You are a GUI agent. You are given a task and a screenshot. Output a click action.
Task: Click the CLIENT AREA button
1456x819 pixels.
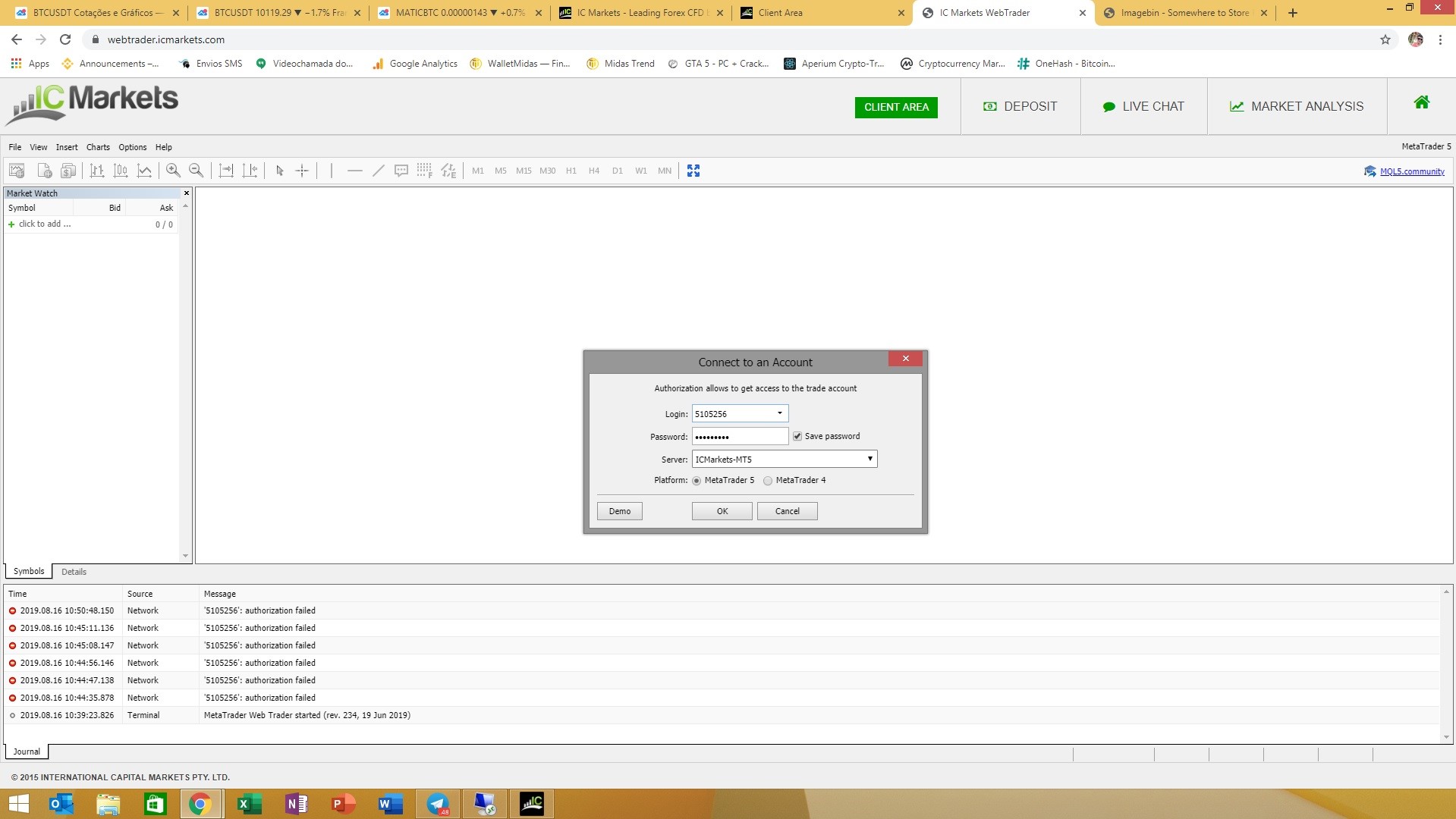tap(896, 107)
